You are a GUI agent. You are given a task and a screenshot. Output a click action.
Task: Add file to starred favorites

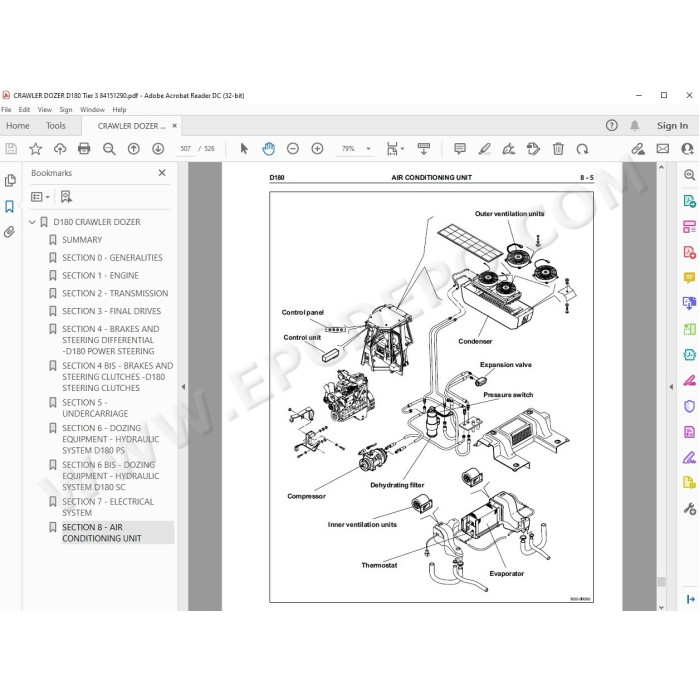coord(35,149)
